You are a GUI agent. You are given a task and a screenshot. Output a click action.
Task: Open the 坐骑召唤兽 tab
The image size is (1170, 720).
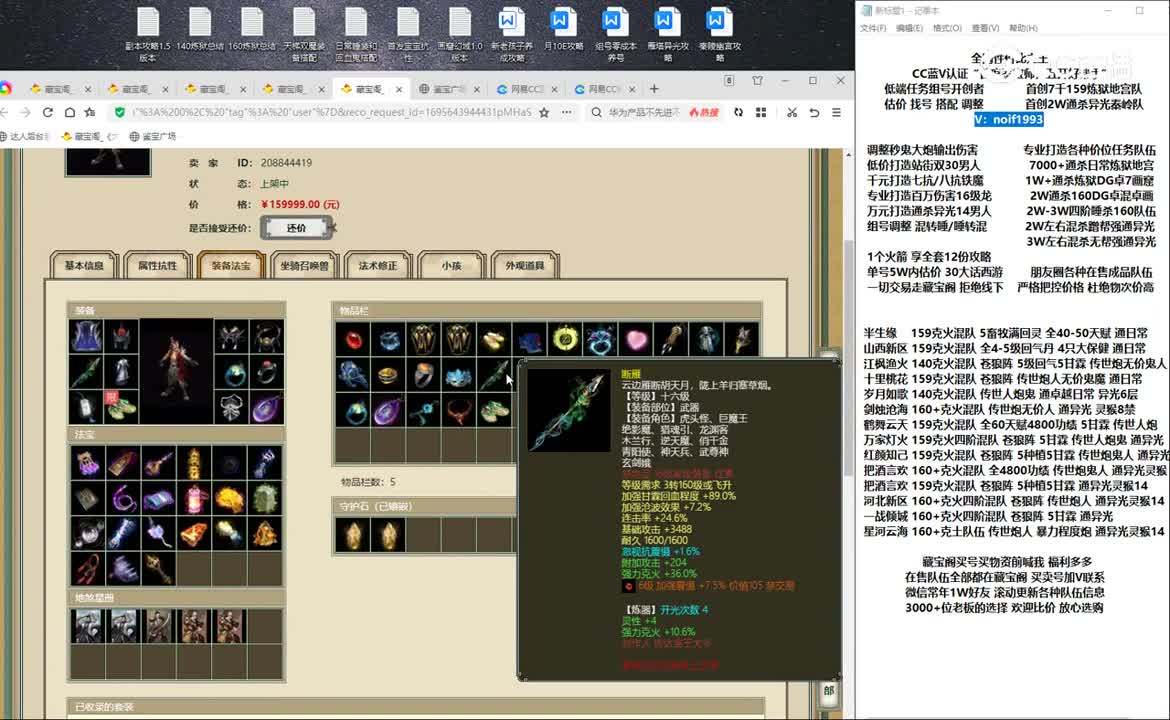tap(304, 266)
